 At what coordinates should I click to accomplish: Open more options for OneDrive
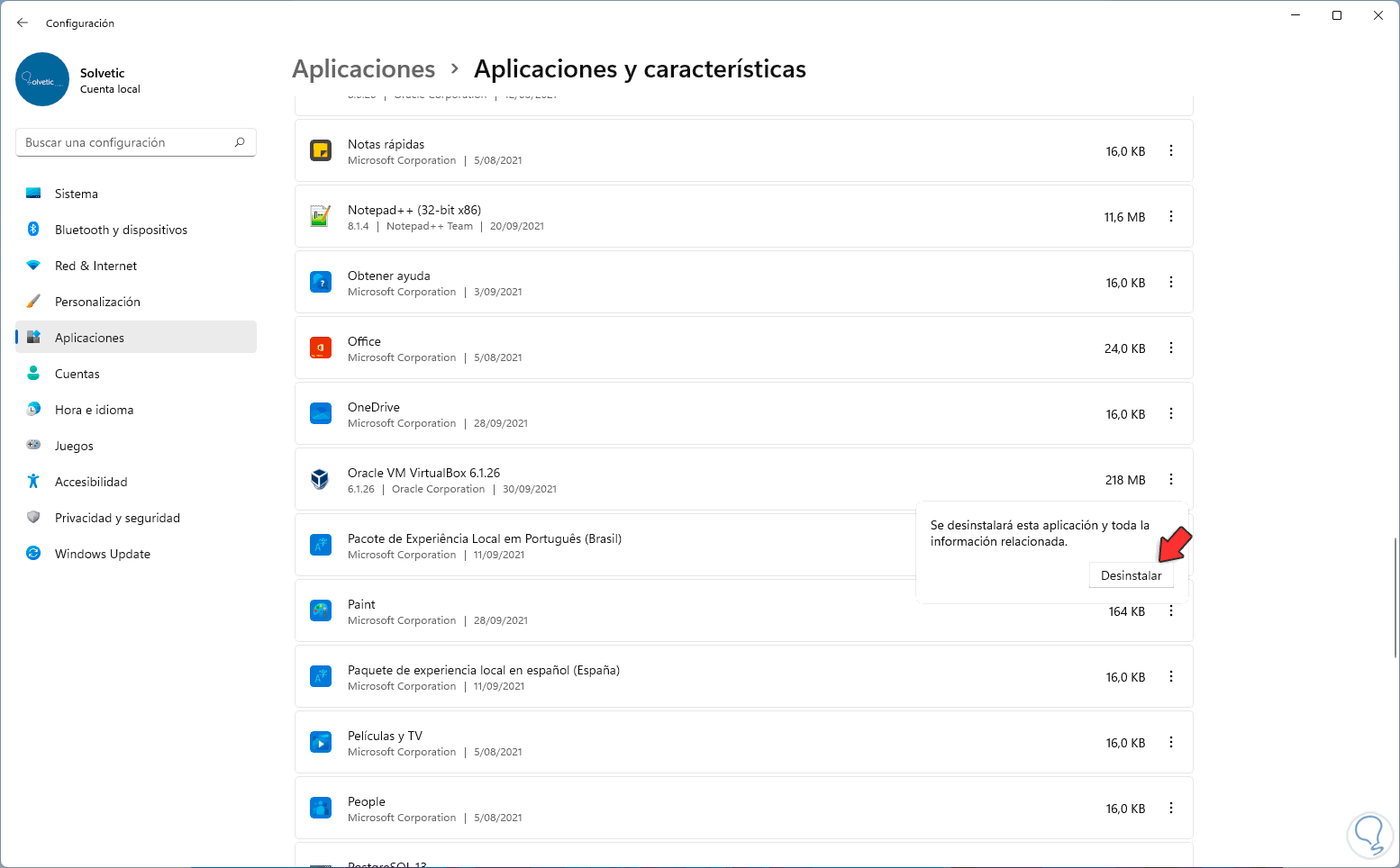coord(1171,414)
